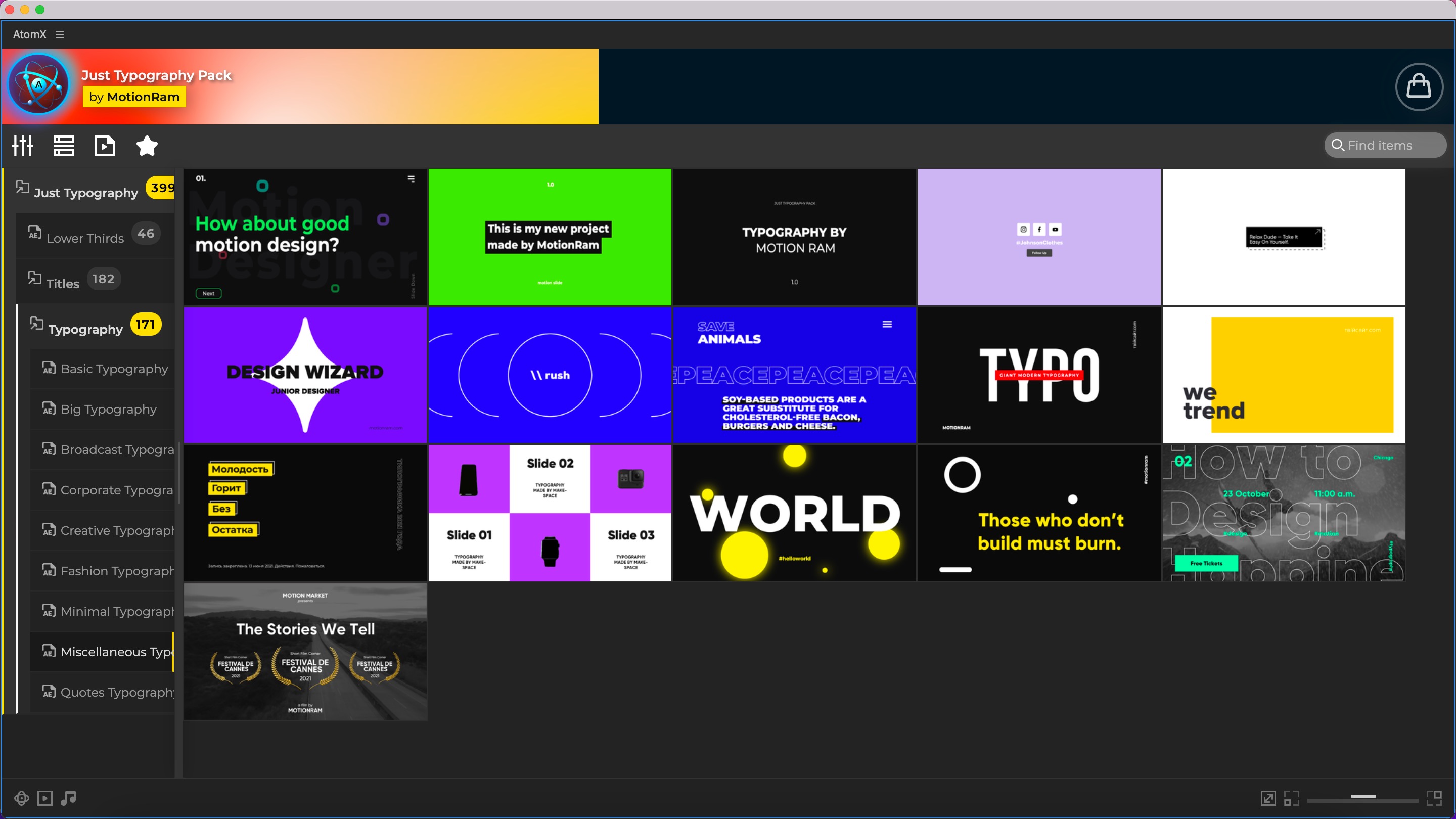Click the Find items search field
The image size is (1456, 819).
[1385, 145]
